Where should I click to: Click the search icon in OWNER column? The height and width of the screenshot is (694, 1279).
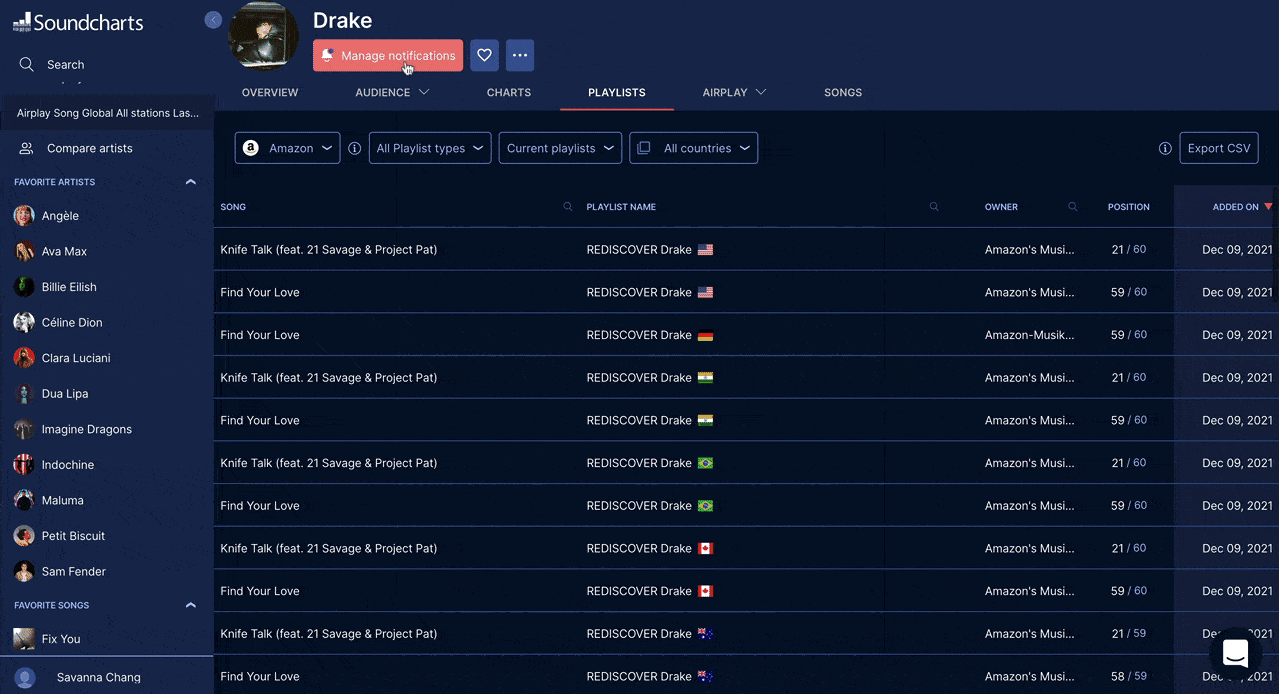[1073, 207]
